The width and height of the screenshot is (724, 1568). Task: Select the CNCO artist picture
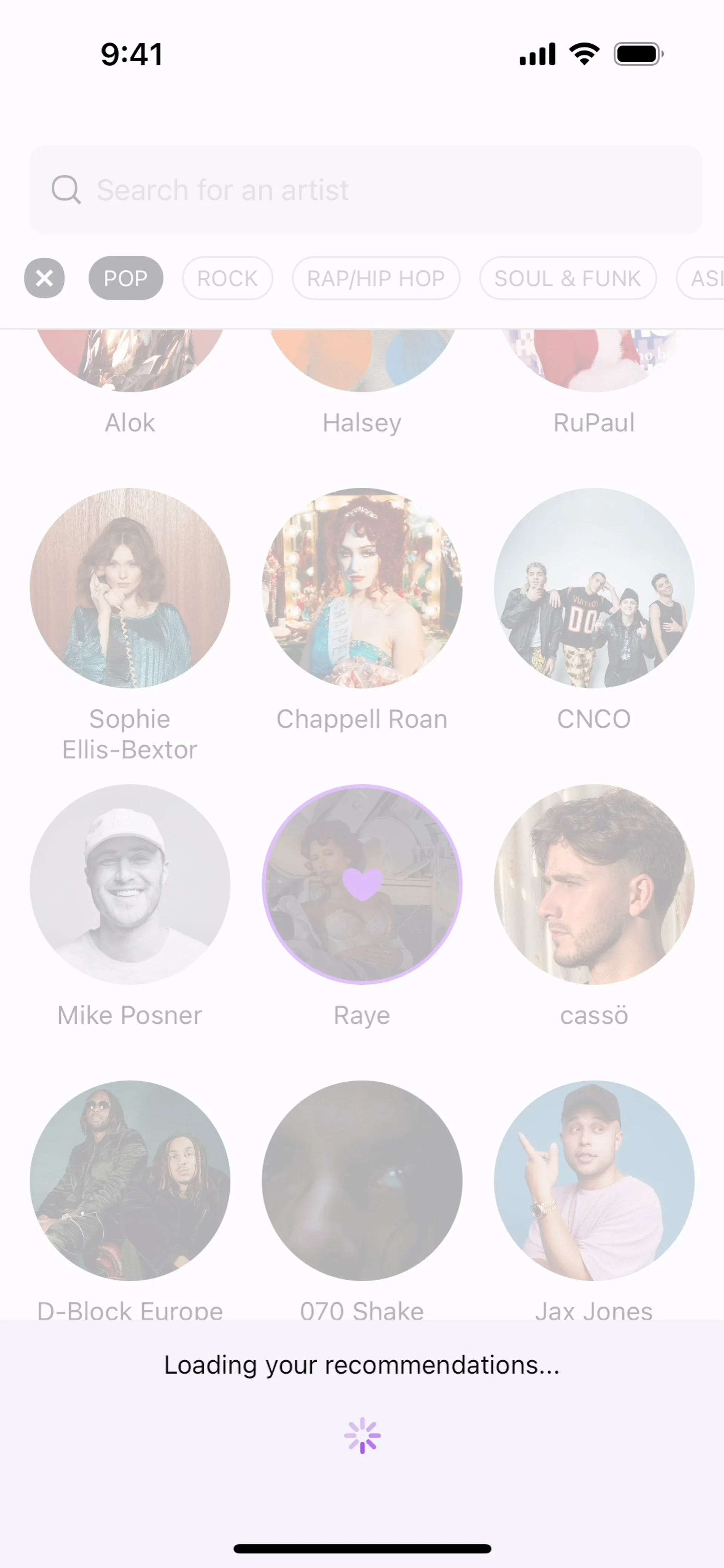click(x=594, y=588)
